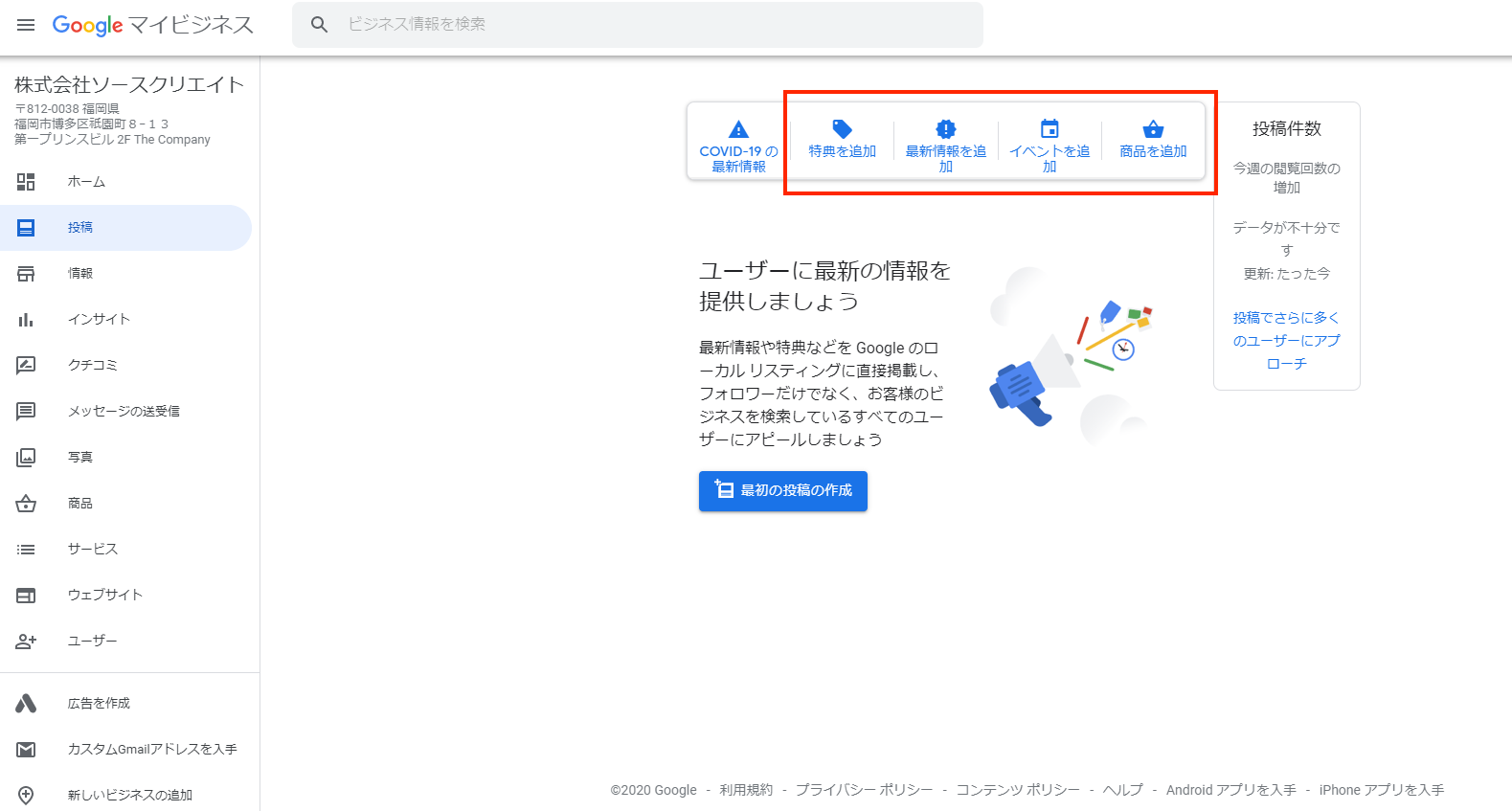Viewport: 1512px width, 811px height.
Task: Open the 情報 menu item
Action: point(125,274)
